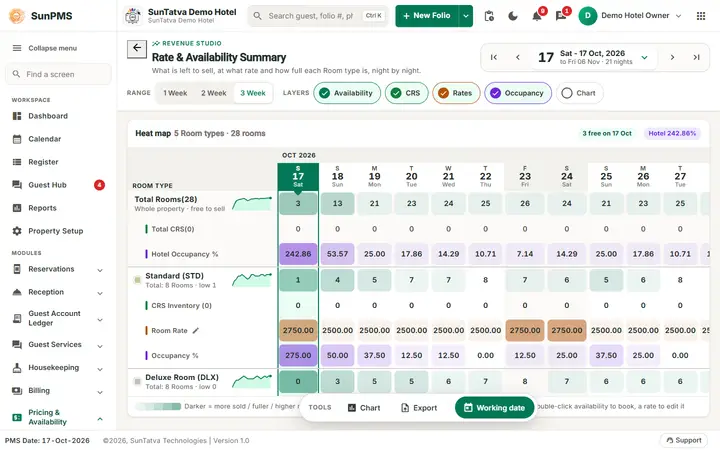
Task: Jump to first date range arrow
Action: pyautogui.click(x=494, y=57)
